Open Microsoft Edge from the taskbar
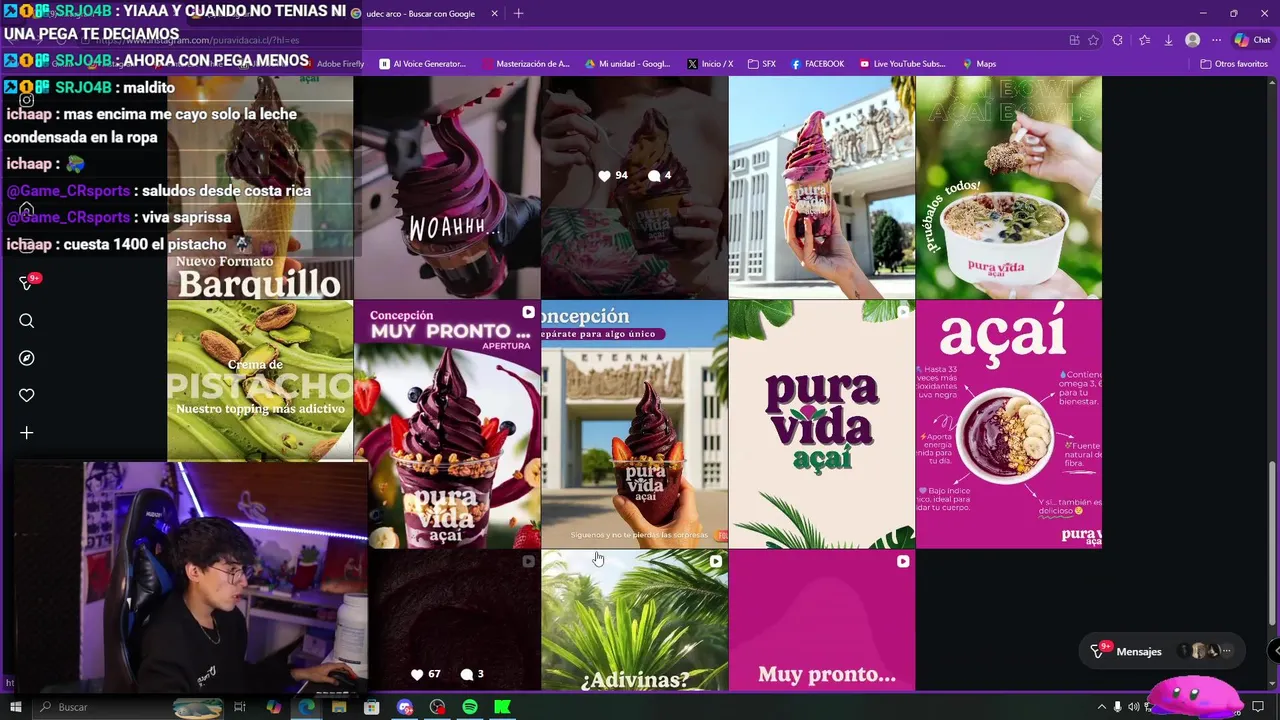The width and height of the screenshot is (1280, 720). (307, 707)
